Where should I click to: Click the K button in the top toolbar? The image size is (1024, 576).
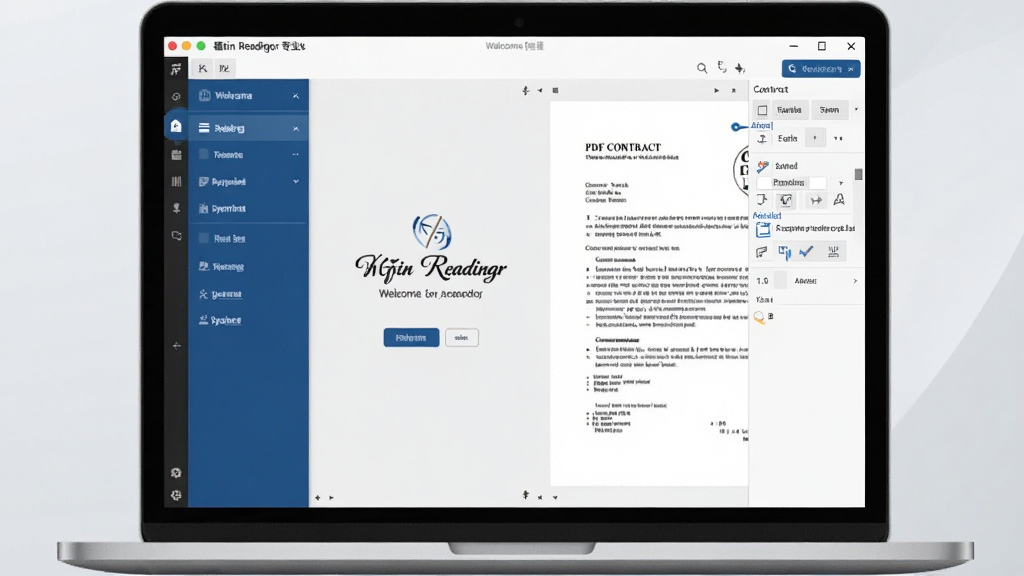point(202,68)
